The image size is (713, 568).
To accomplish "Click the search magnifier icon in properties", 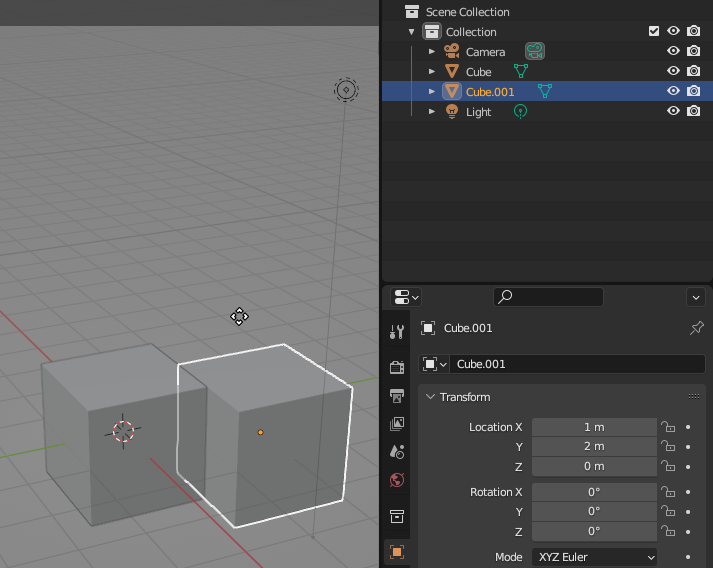I will pos(505,297).
